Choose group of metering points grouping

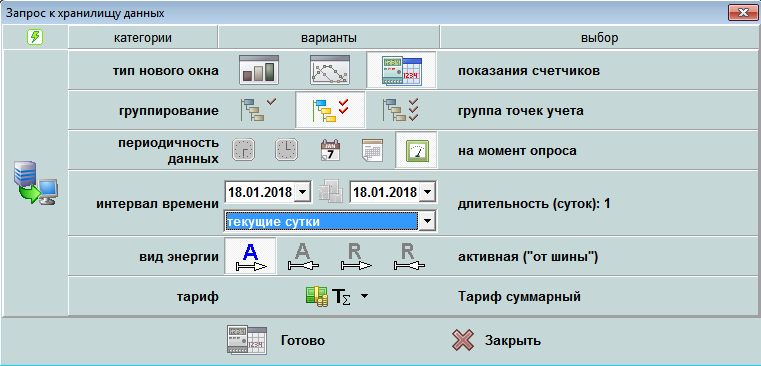pos(330,110)
